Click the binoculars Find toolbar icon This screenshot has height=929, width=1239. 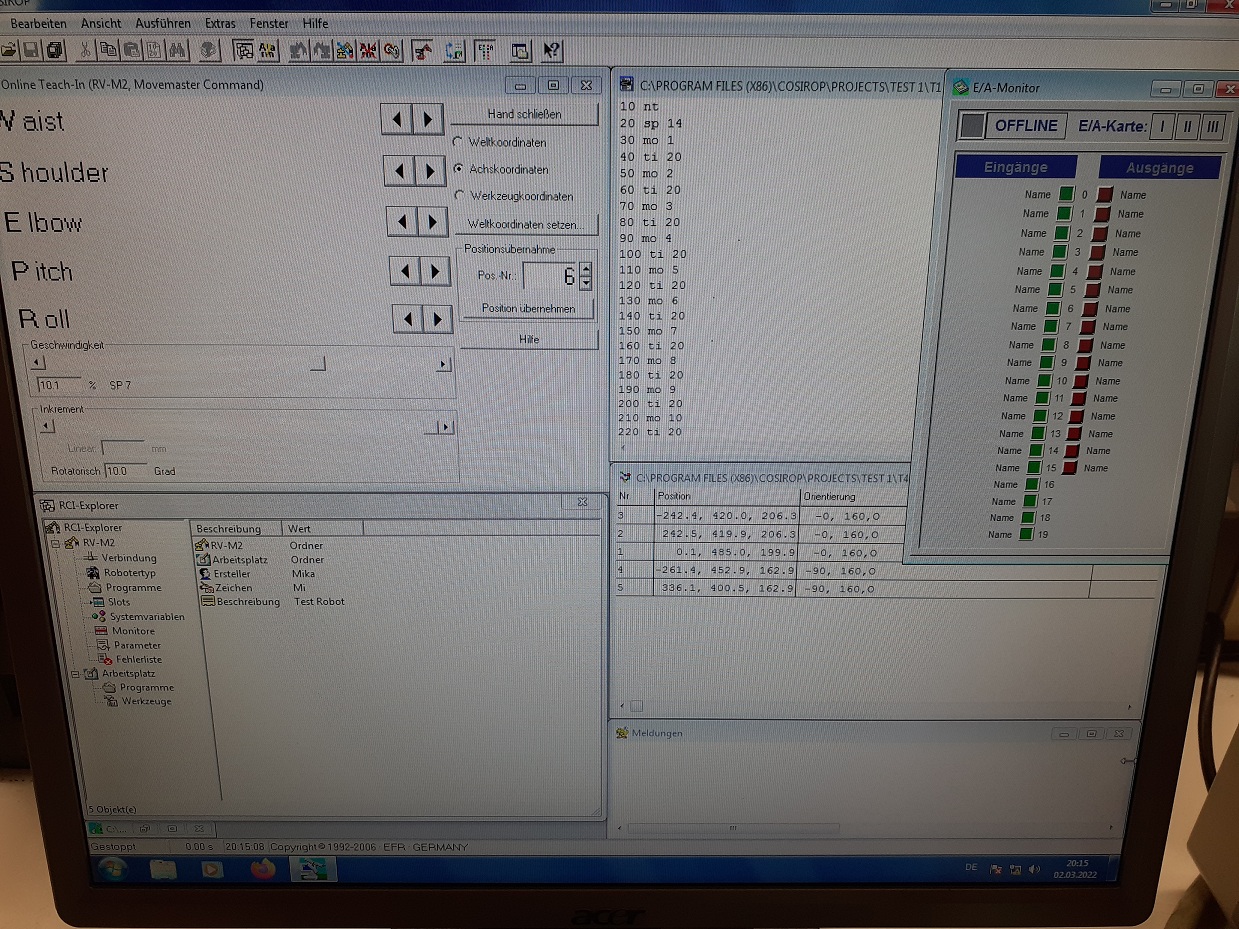pyautogui.click(x=177, y=49)
